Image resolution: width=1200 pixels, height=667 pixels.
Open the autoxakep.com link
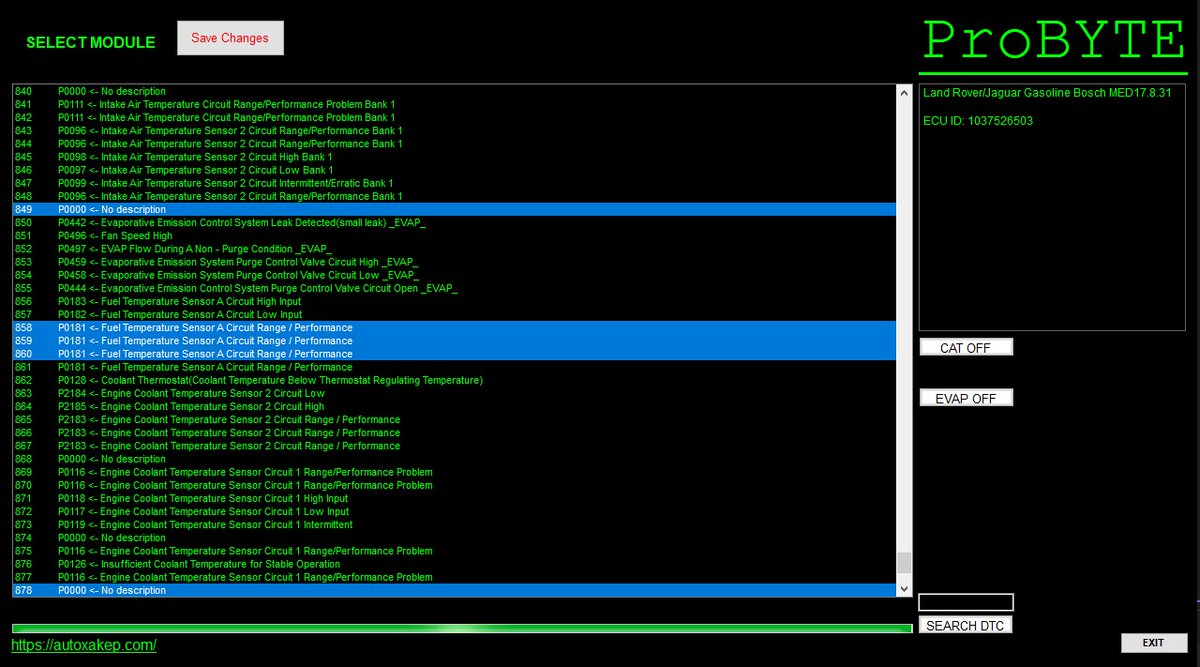(84, 646)
